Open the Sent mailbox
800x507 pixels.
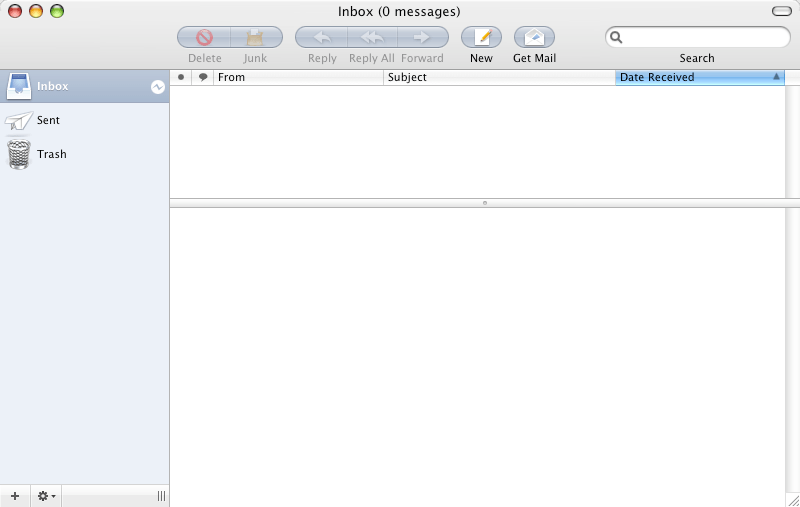click(84, 120)
